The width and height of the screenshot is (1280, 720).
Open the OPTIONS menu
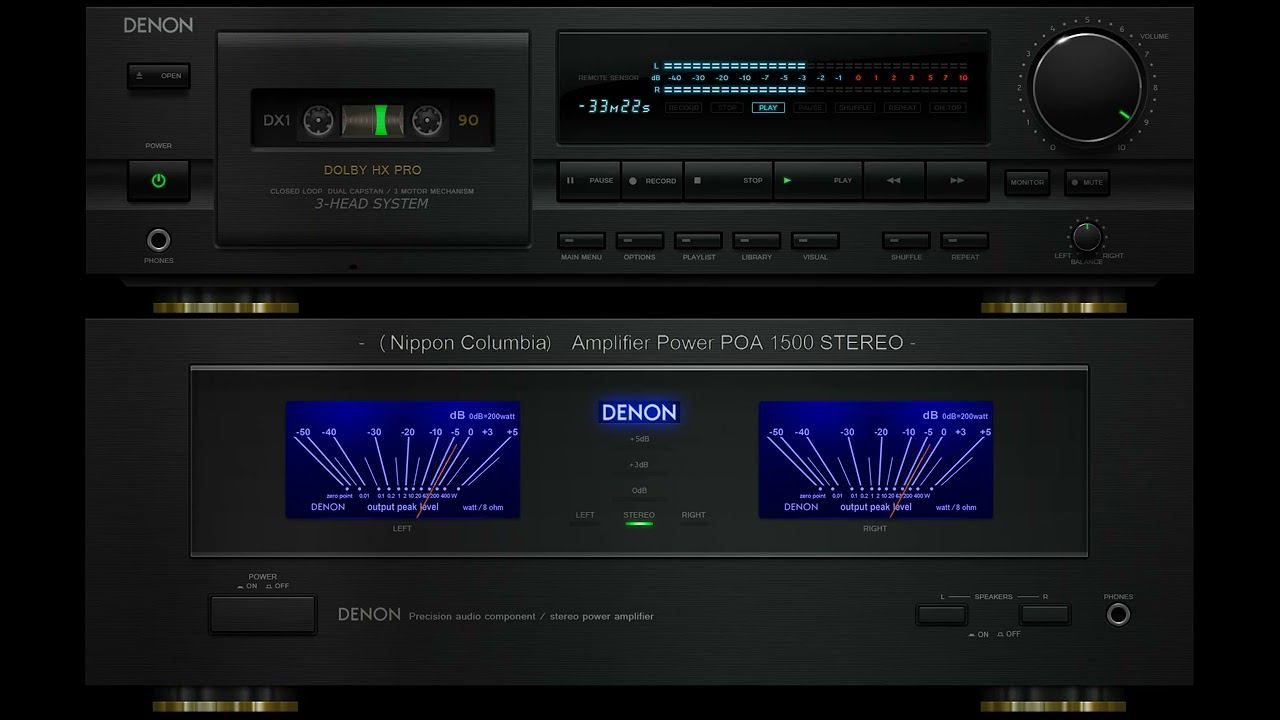[x=640, y=241]
